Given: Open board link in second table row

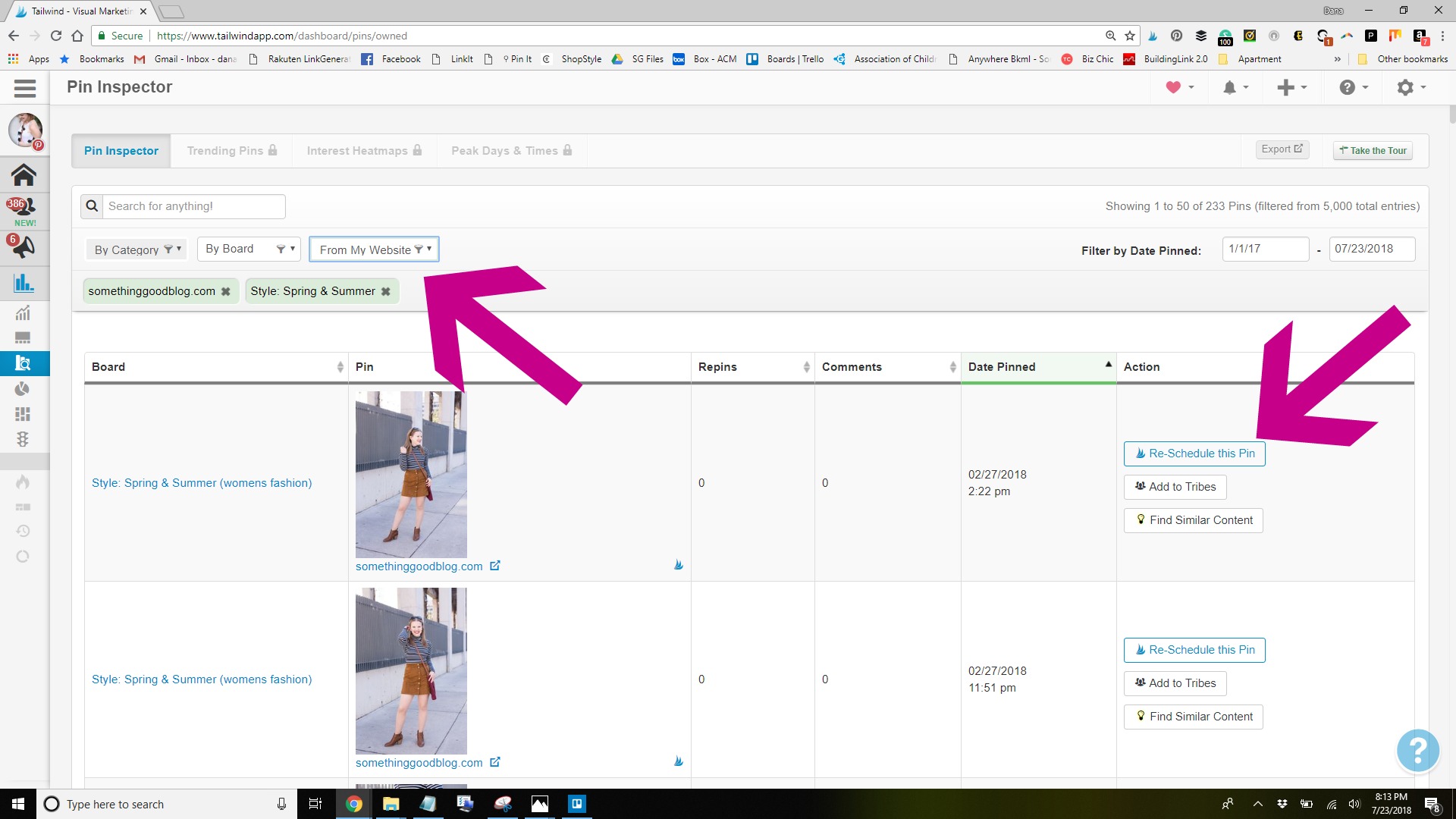Looking at the screenshot, I should [x=202, y=679].
